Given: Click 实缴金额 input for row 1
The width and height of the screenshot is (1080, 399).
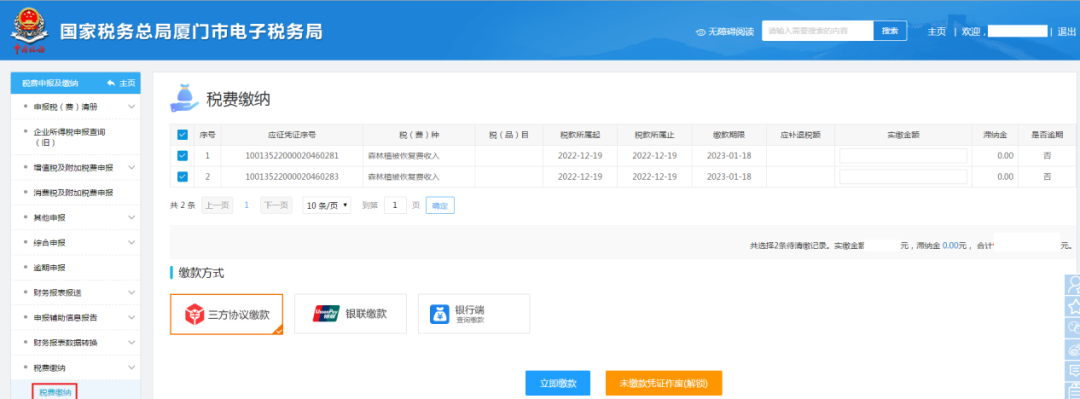Looking at the screenshot, I should click(x=903, y=156).
